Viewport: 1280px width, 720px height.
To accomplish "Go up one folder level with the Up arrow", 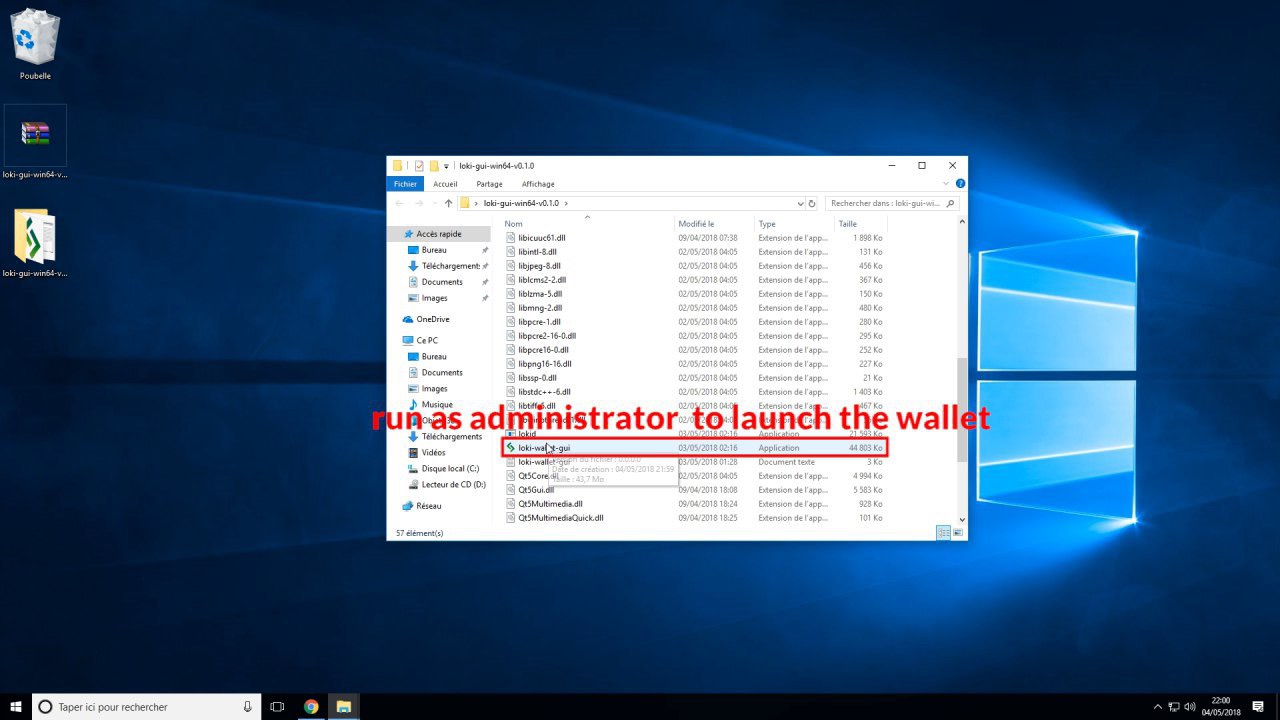I will pyautogui.click(x=449, y=203).
